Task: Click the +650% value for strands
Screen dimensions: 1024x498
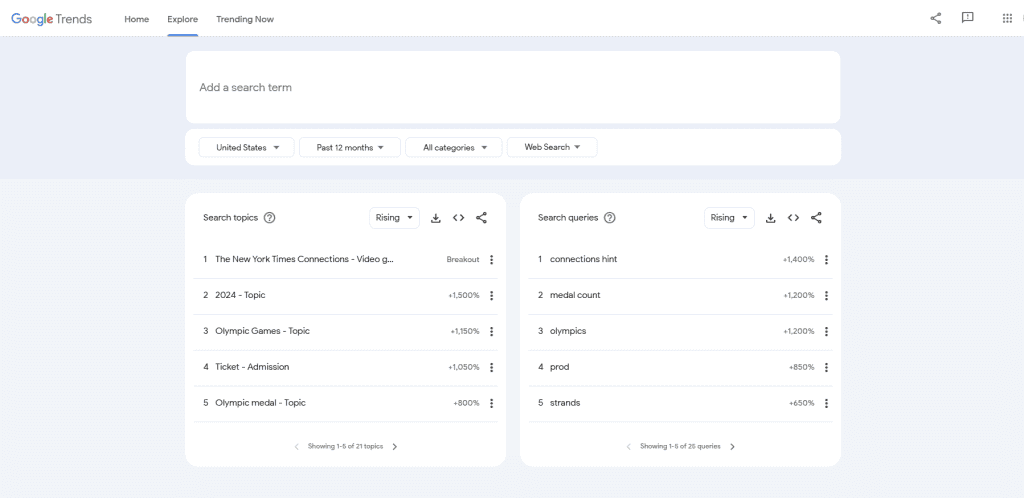Action: point(801,403)
